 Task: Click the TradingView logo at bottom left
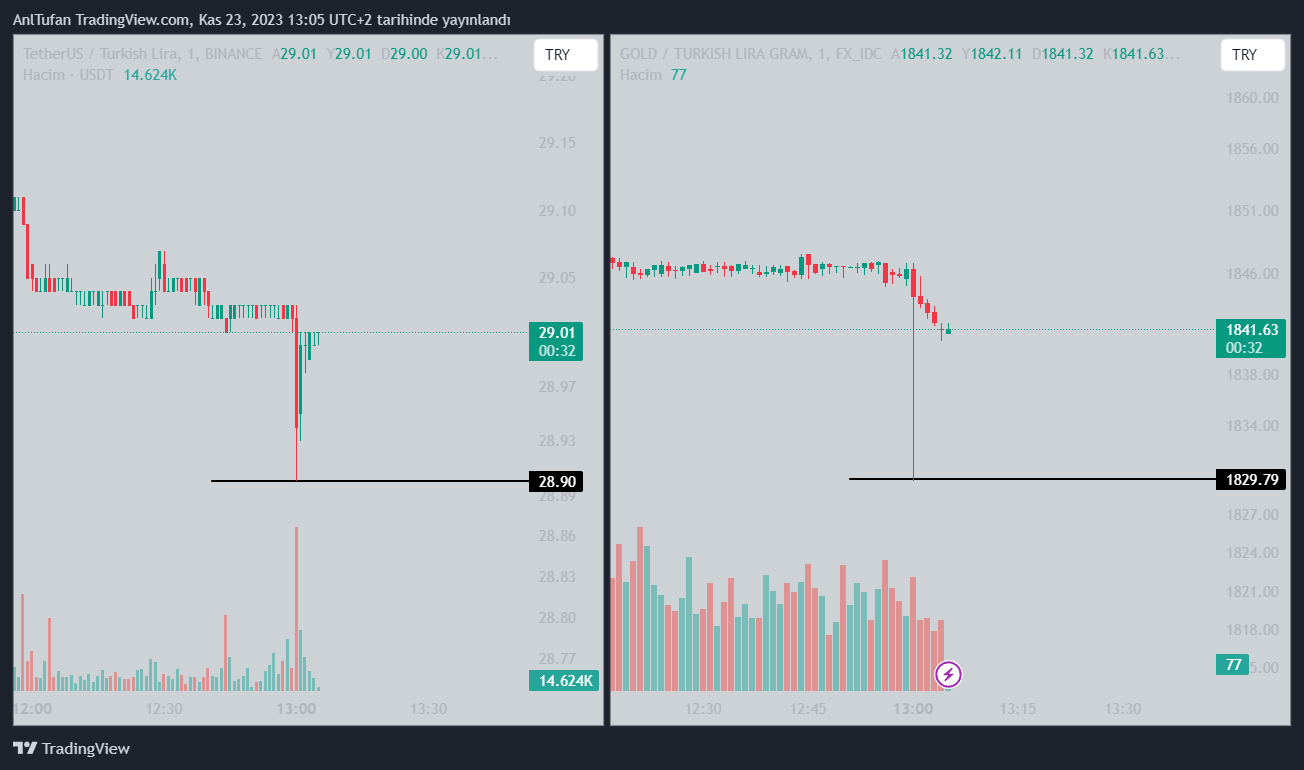coord(71,748)
